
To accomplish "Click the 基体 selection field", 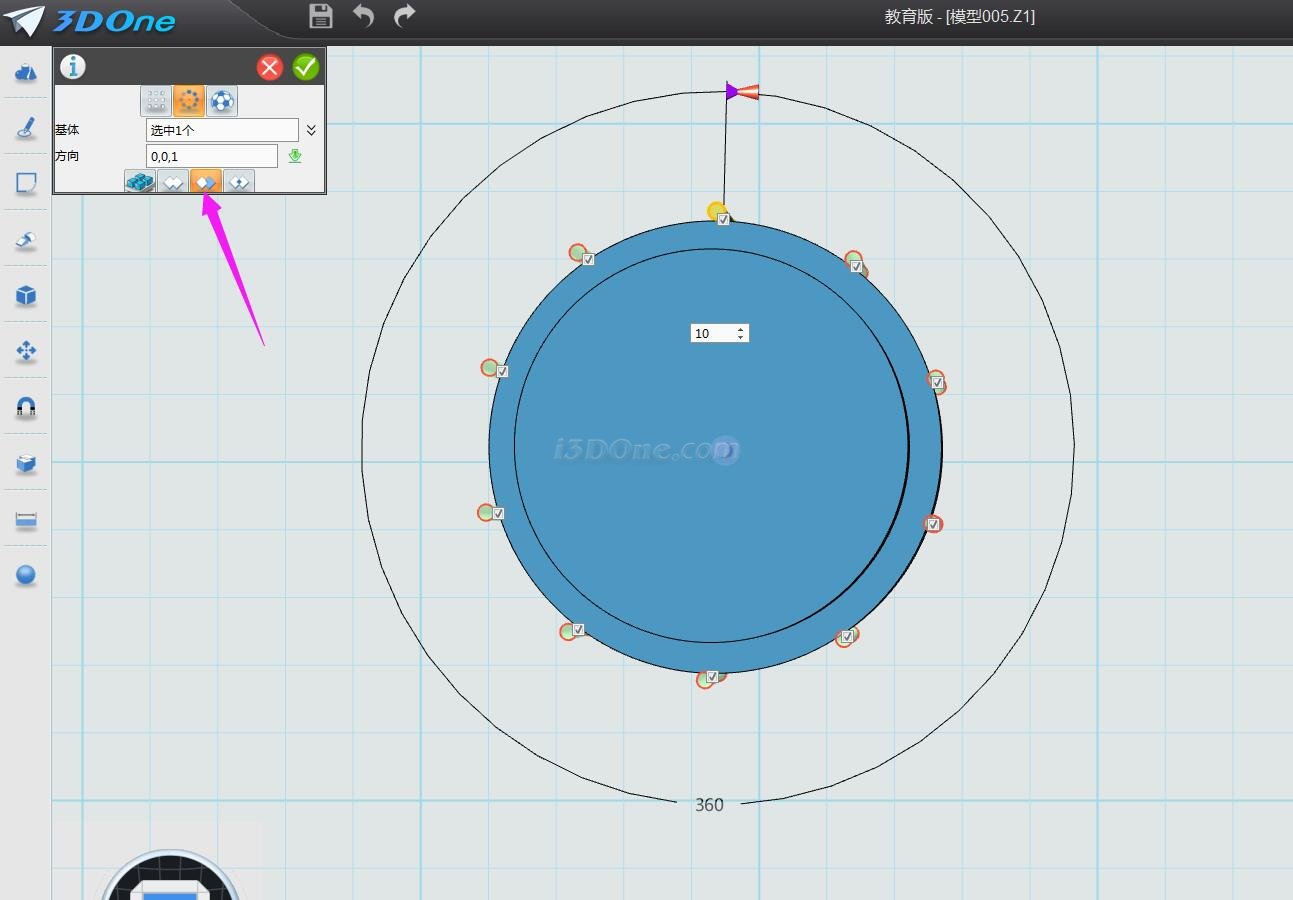I will [x=222, y=130].
